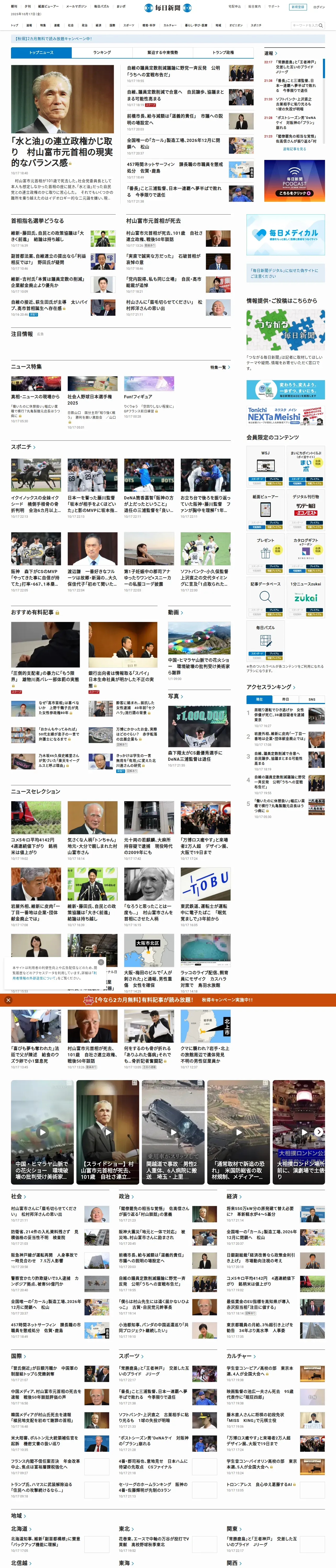Dismiss the cookie notice popup with its X
Screen dimensions: 336x1568
(x=101, y=962)
